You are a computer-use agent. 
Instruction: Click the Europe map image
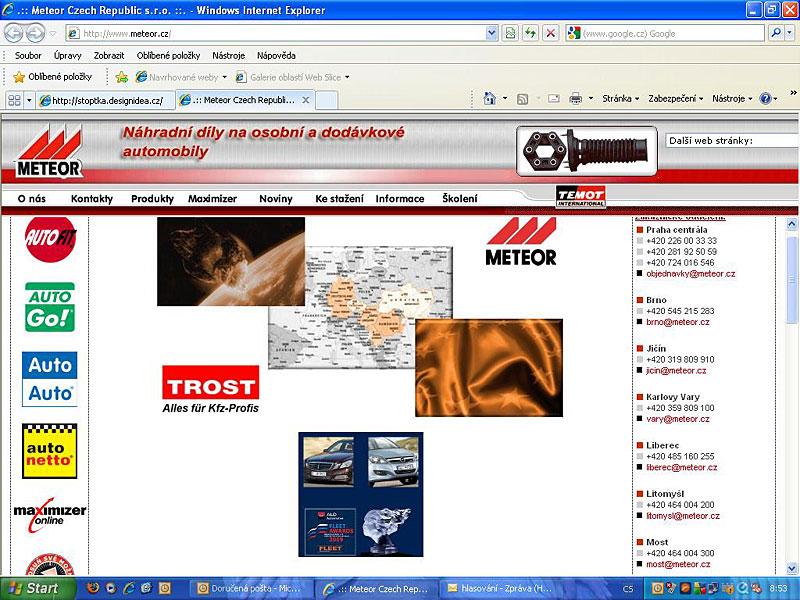tap(360, 308)
